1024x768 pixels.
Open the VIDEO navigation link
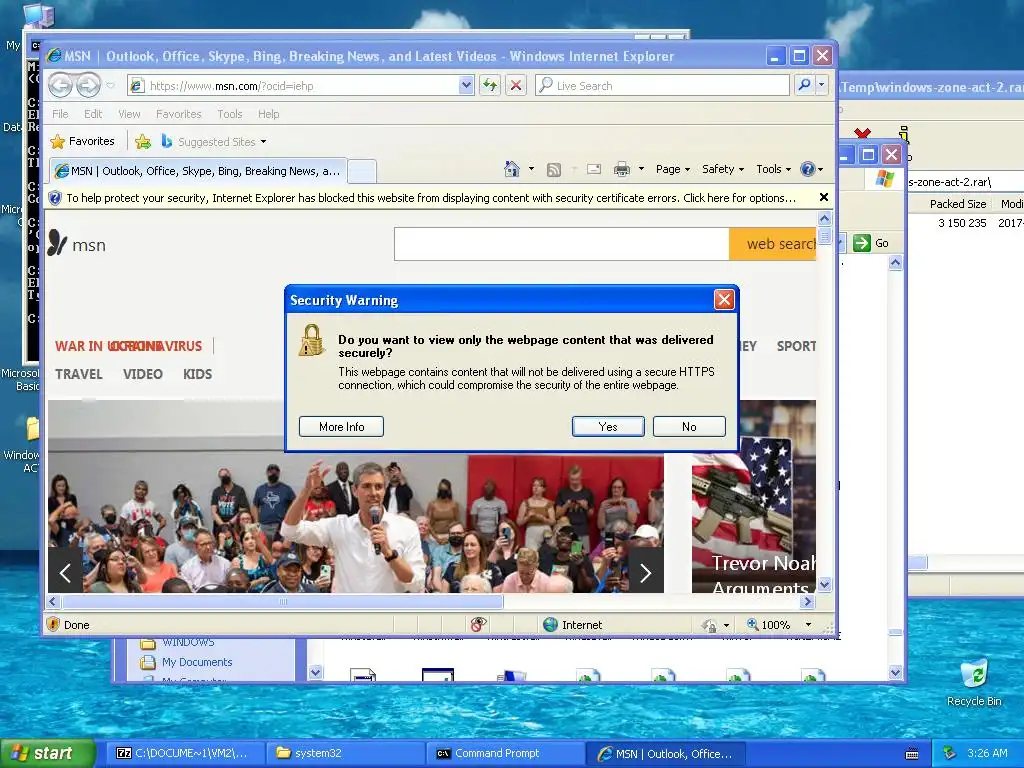[x=142, y=374]
